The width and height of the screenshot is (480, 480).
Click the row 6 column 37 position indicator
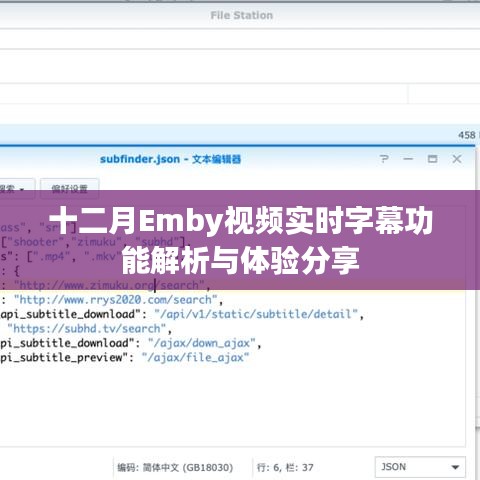[285, 467]
